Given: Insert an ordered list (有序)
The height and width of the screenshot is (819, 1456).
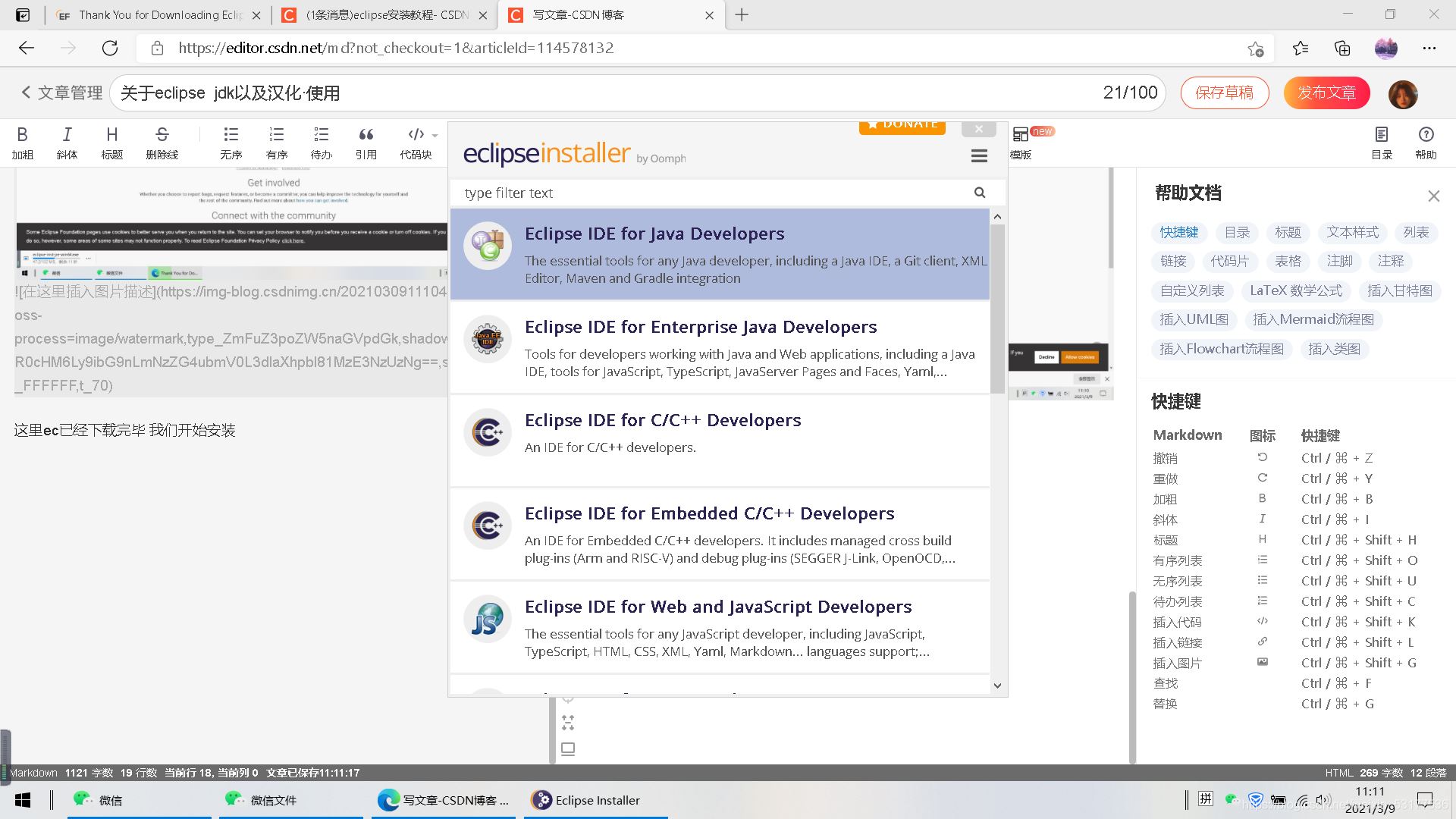Looking at the screenshot, I should click(x=276, y=143).
